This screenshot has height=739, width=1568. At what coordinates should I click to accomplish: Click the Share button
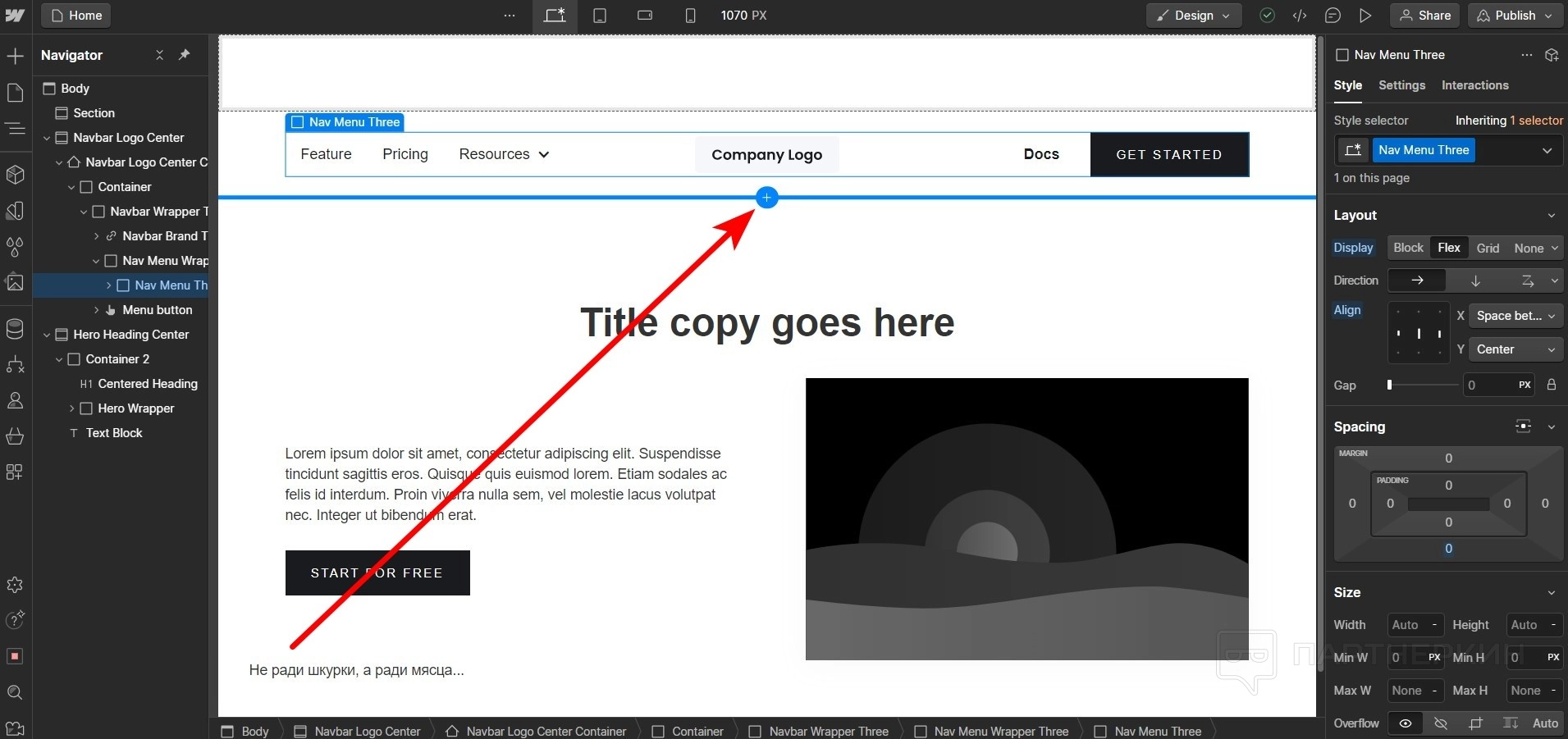[1424, 16]
